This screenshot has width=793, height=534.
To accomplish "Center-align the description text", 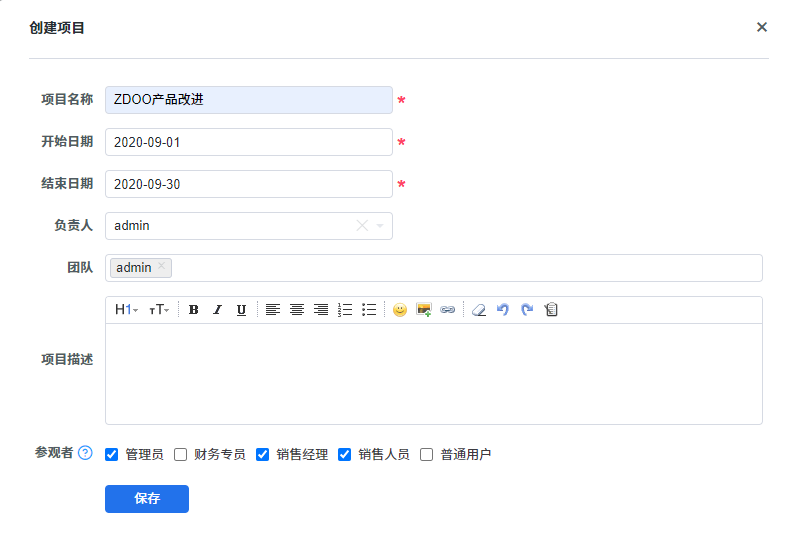I will tap(297, 309).
